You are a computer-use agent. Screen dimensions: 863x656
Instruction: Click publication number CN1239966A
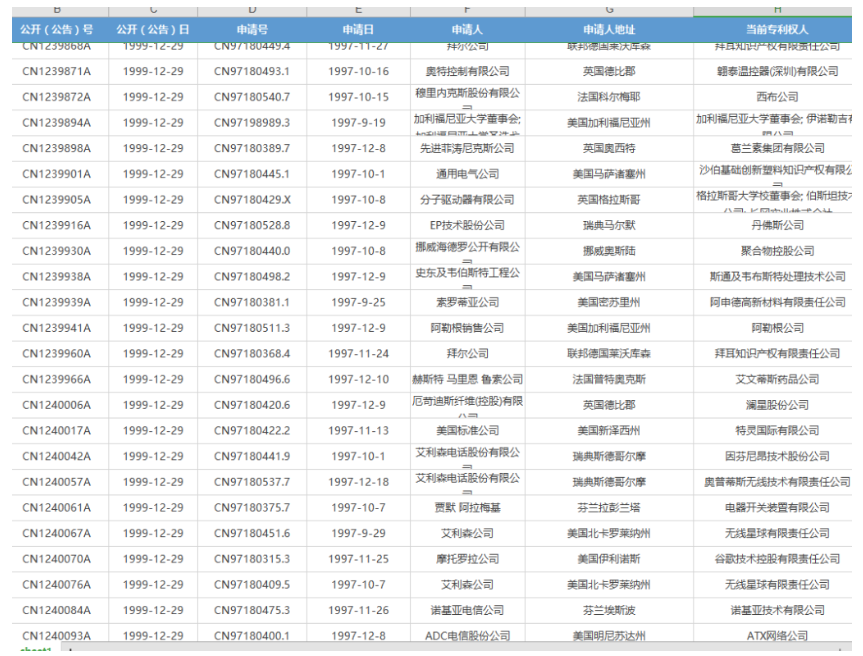tap(57, 379)
